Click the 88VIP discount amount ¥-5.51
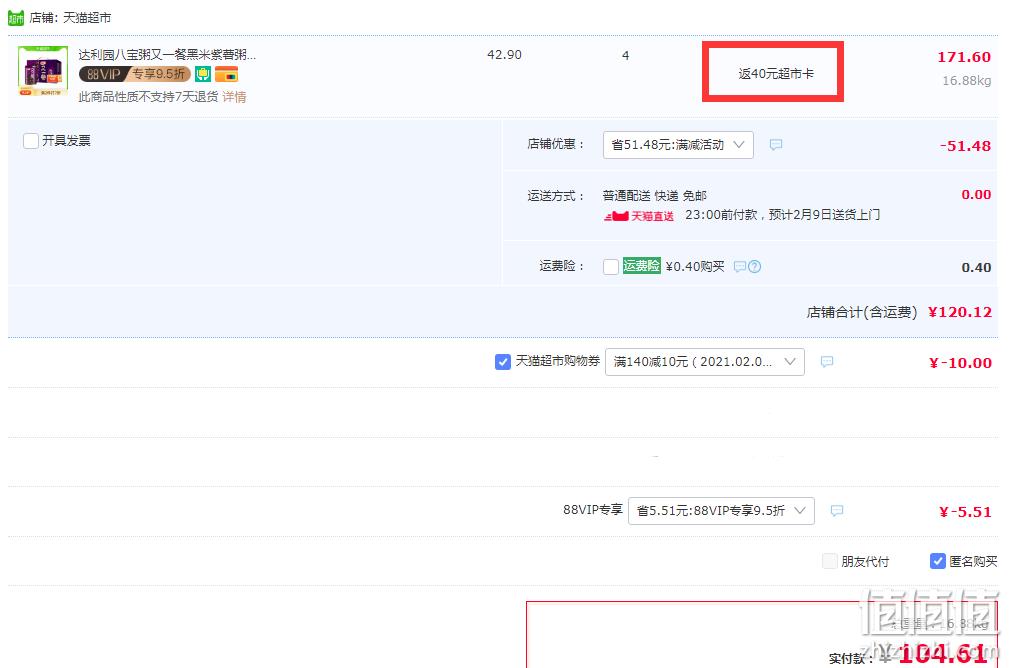Image resolution: width=1009 pixels, height=668 pixels. [965, 512]
